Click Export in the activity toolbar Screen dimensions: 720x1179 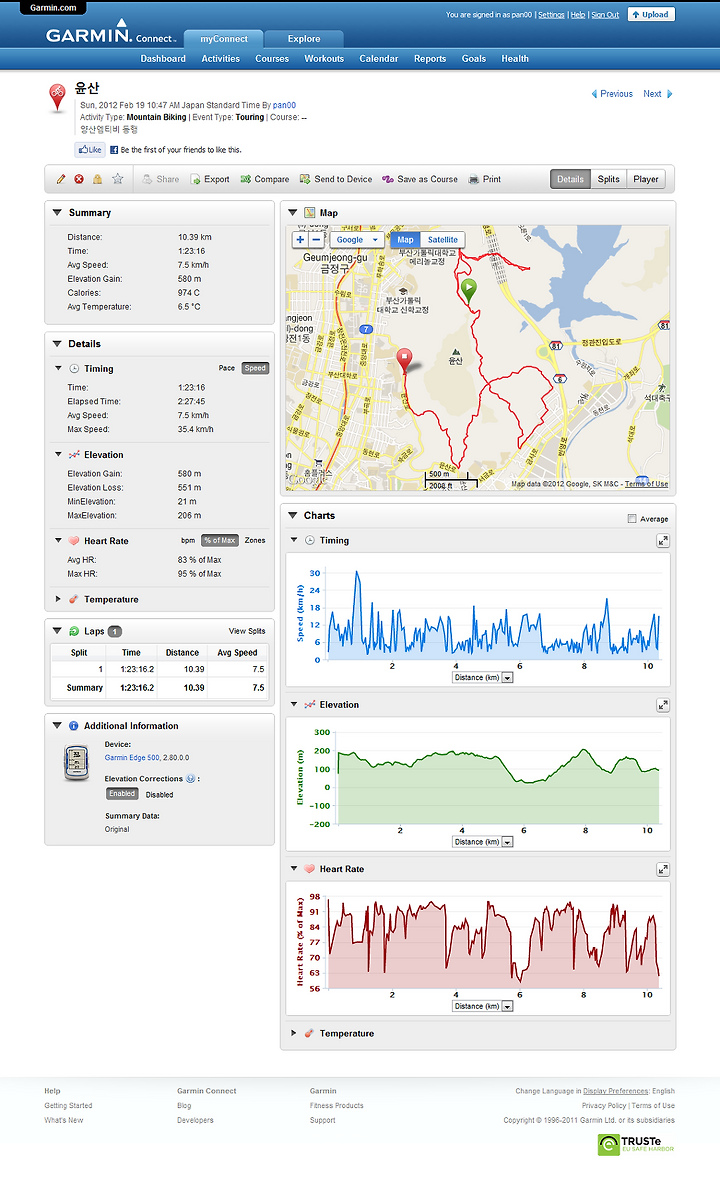click(x=210, y=179)
